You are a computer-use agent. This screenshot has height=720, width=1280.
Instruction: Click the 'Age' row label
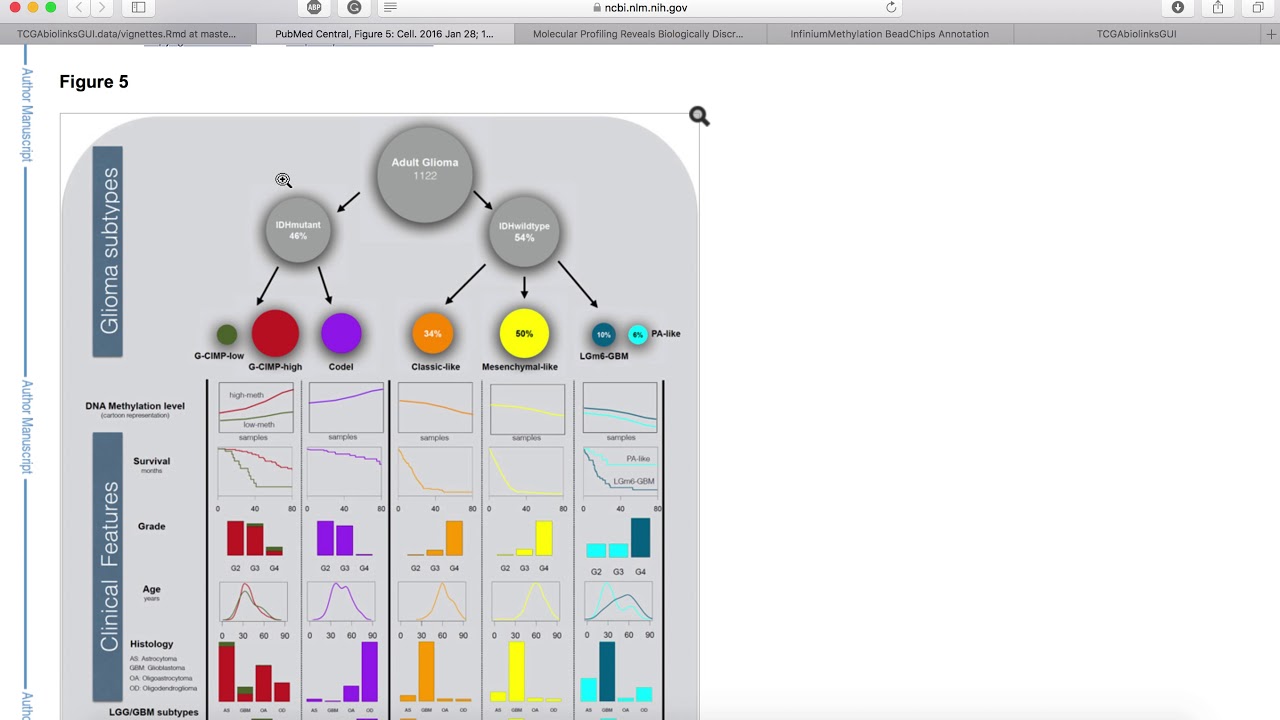click(x=152, y=591)
